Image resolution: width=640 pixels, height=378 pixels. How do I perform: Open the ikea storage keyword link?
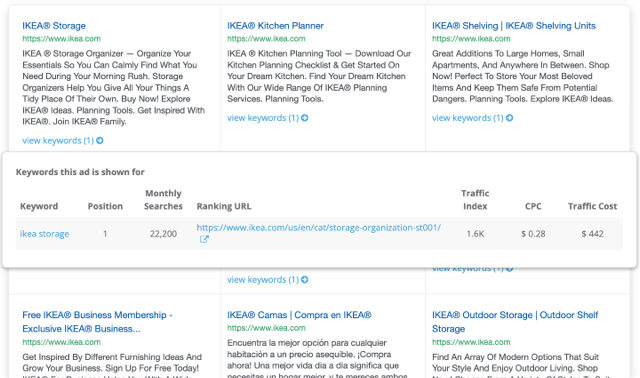click(x=44, y=234)
